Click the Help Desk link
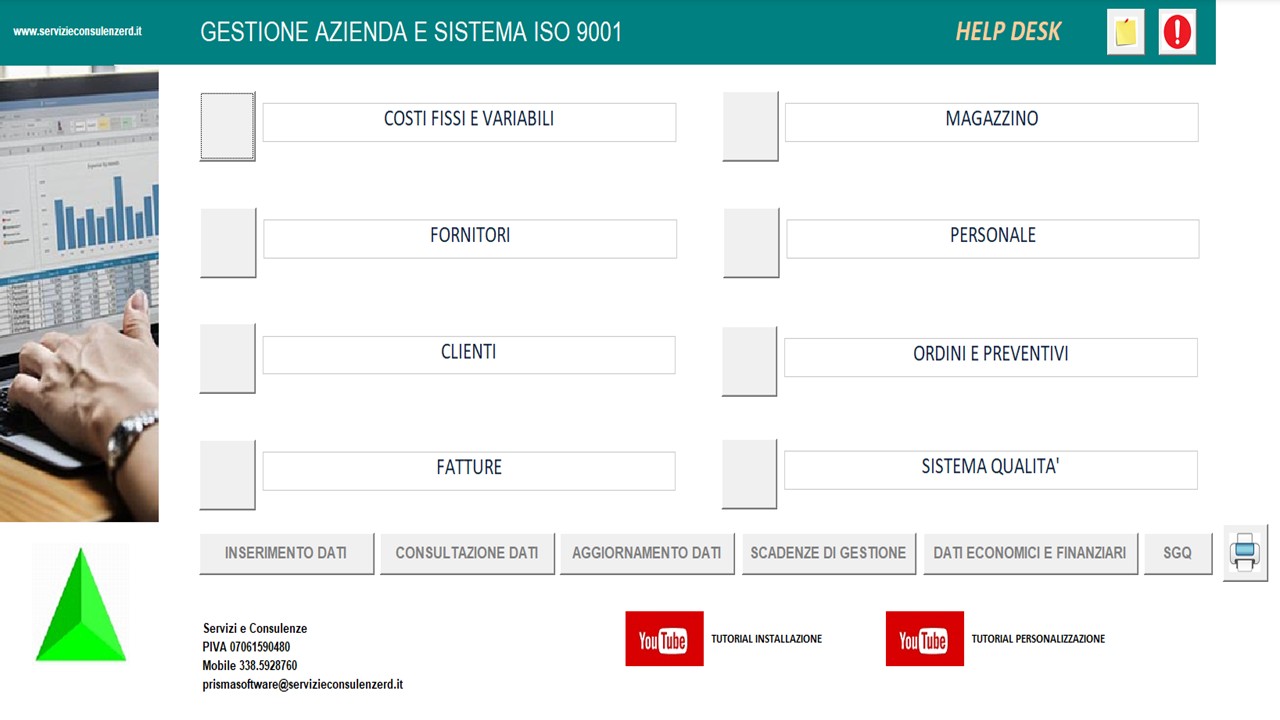 pos(1008,31)
